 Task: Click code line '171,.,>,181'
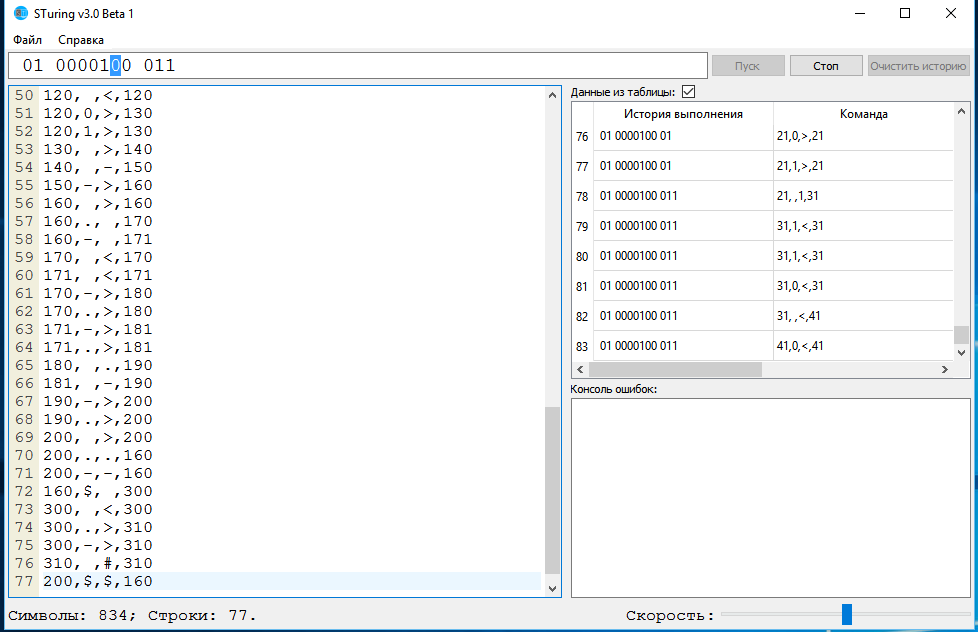pos(98,348)
